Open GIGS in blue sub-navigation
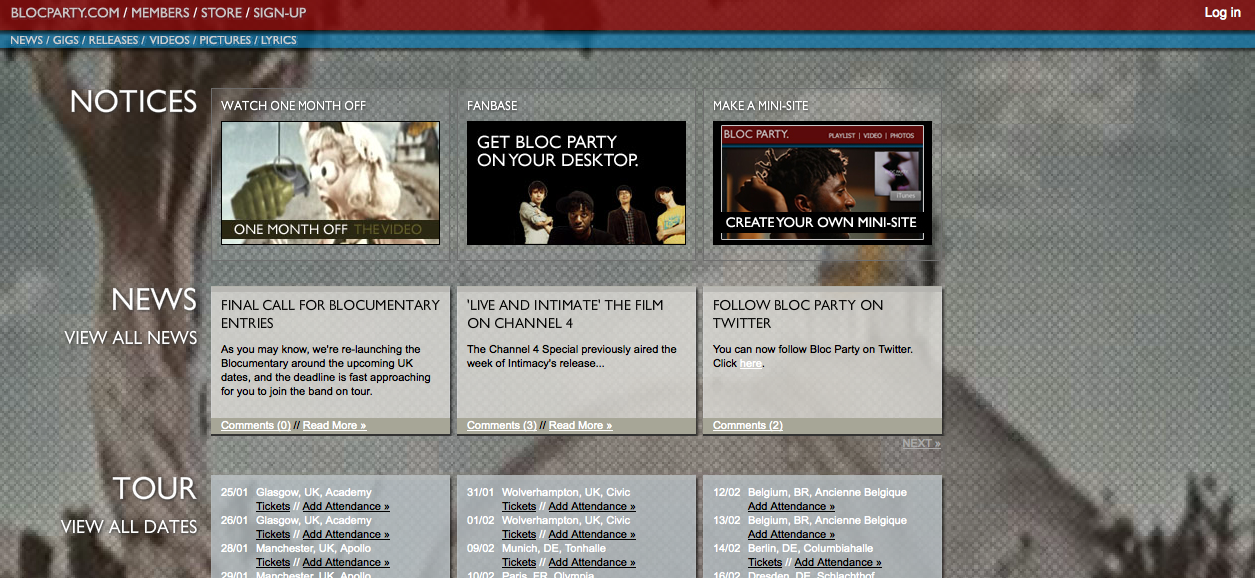This screenshot has height=578, width=1255. tap(66, 40)
